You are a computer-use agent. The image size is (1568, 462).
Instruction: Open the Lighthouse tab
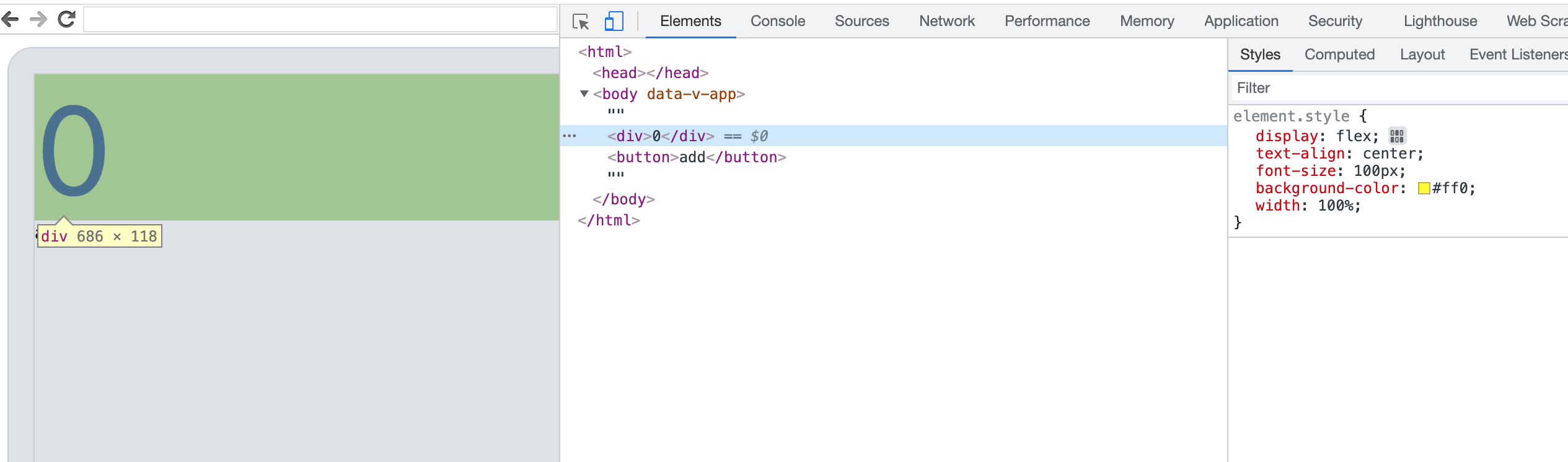click(1440, 21)
